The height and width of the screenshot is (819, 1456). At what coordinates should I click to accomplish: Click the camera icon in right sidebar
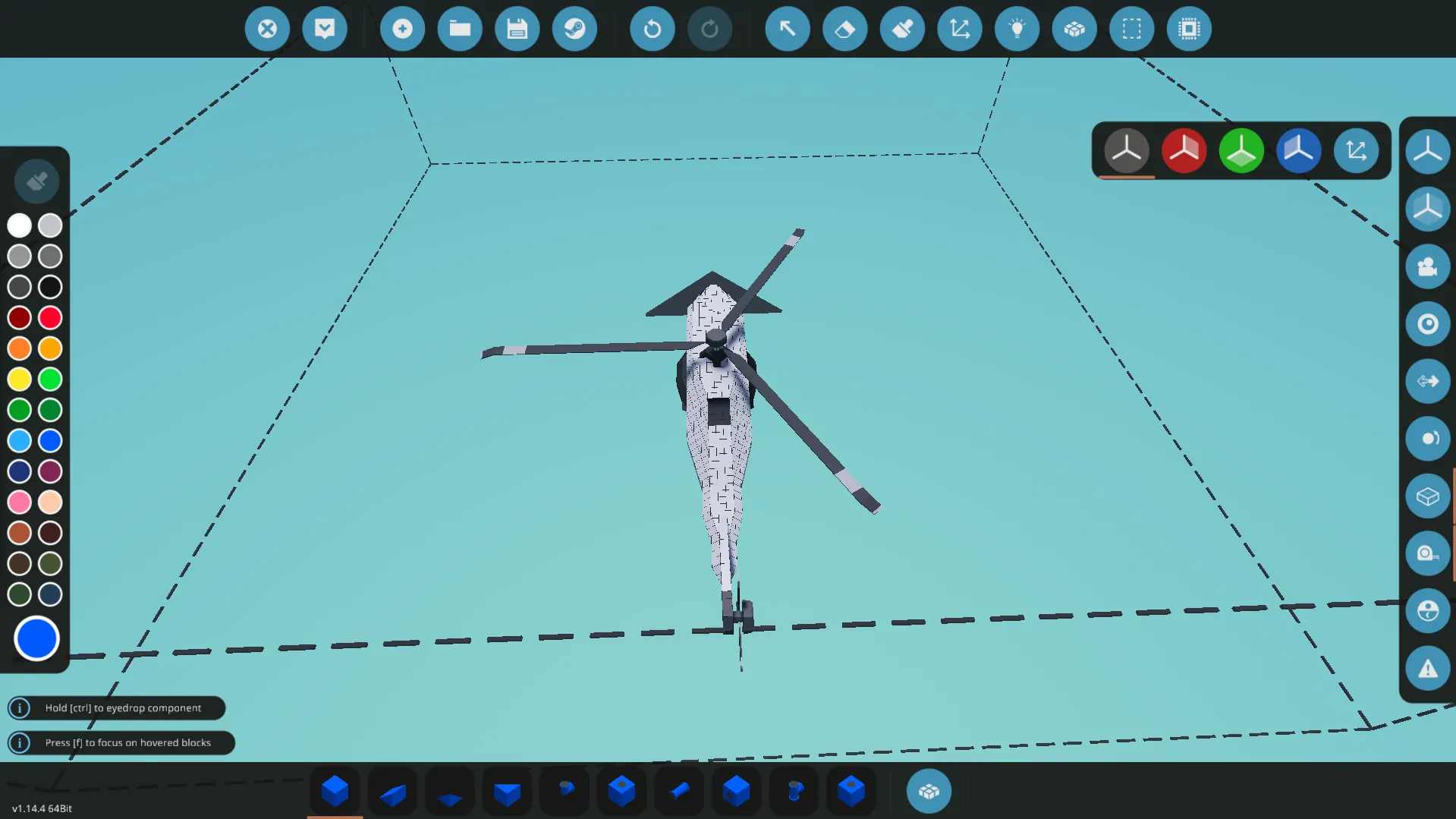coord(1427,266)
